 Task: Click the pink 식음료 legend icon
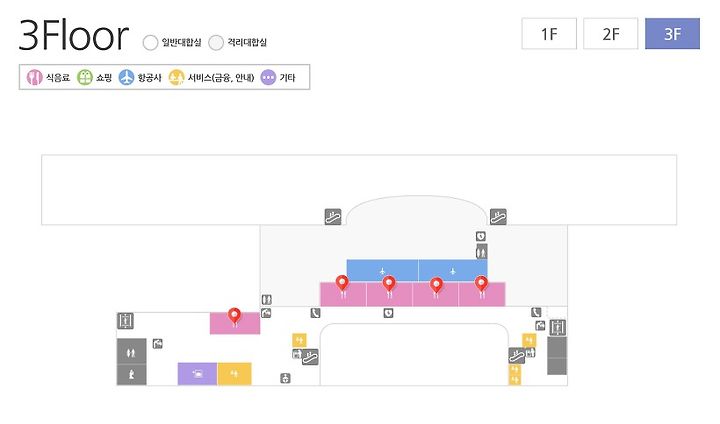click(34, 77)
